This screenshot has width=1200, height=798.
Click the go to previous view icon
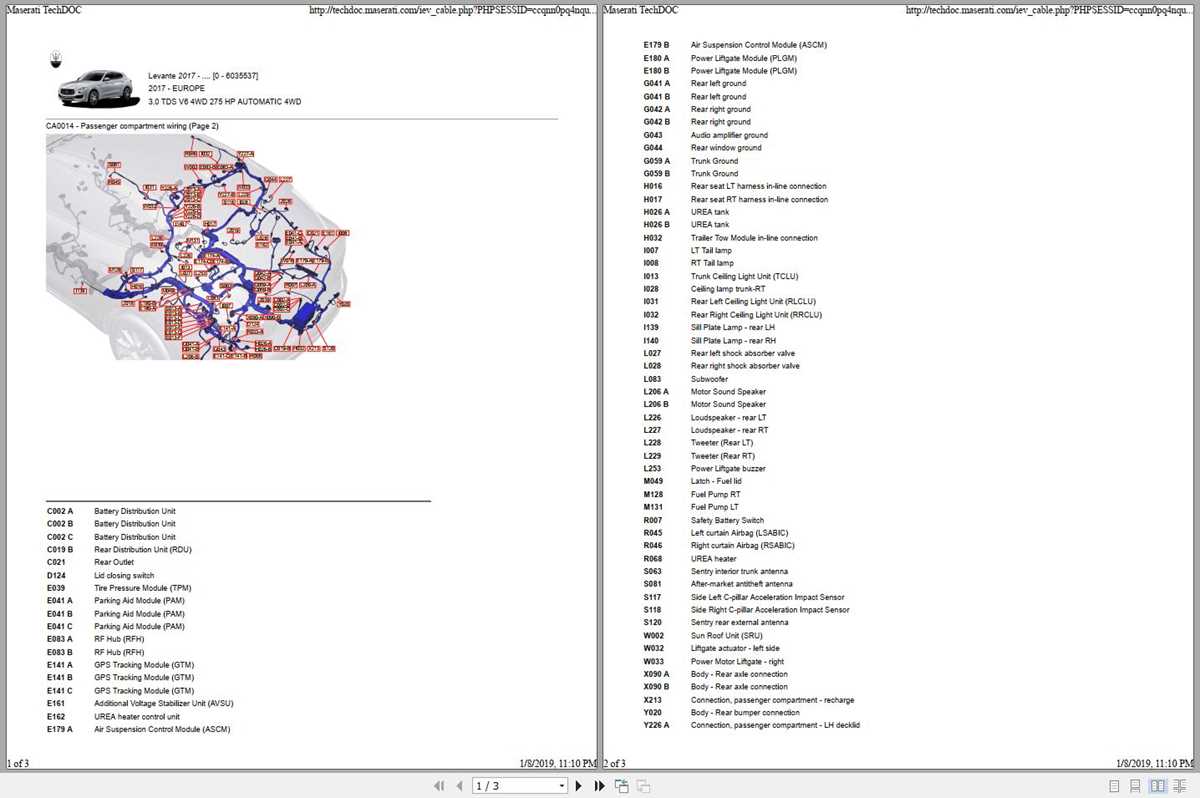pyautogui.click(x=622, y=786)
